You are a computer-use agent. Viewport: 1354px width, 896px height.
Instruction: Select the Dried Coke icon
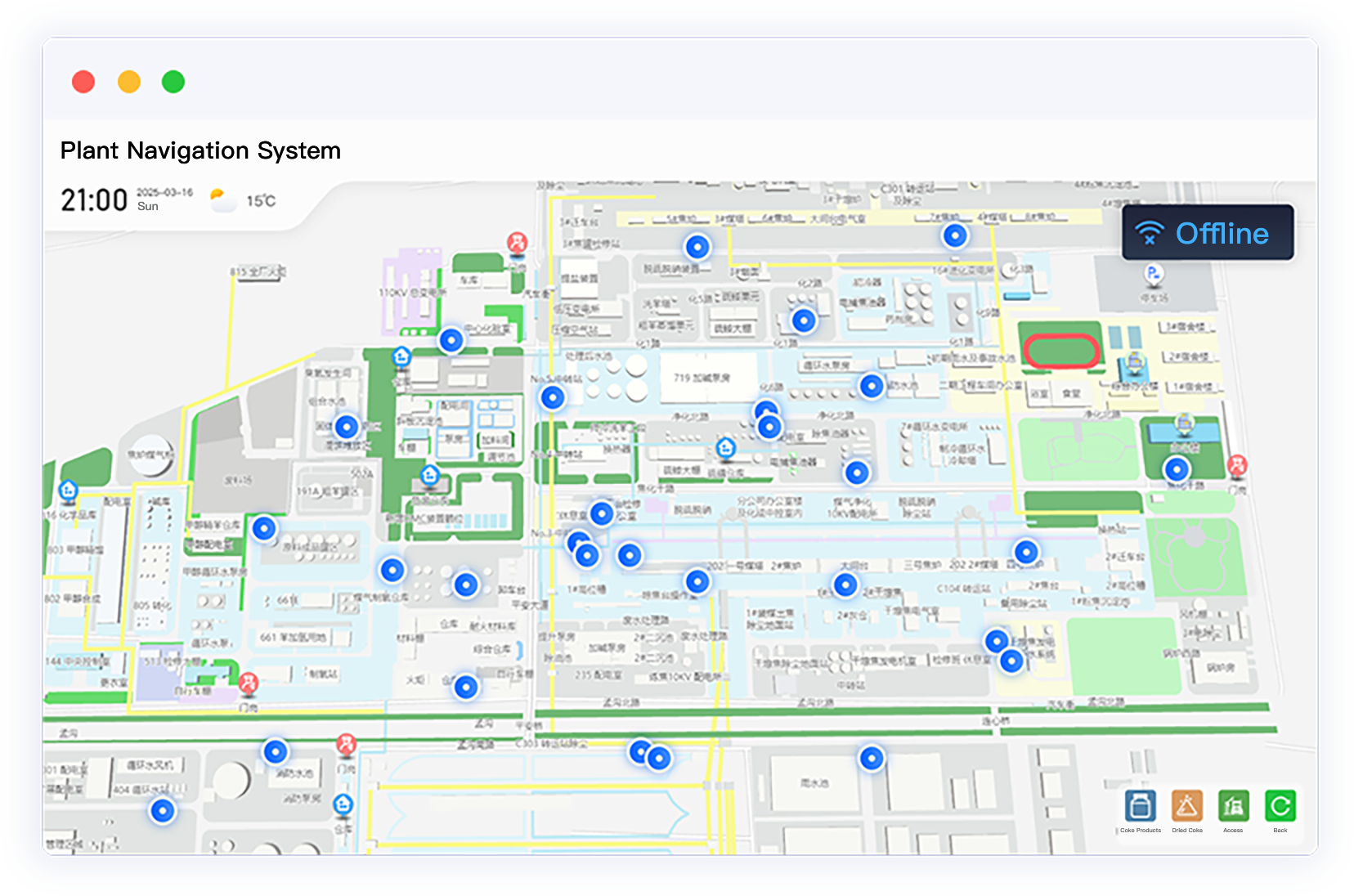(1186, 806)
